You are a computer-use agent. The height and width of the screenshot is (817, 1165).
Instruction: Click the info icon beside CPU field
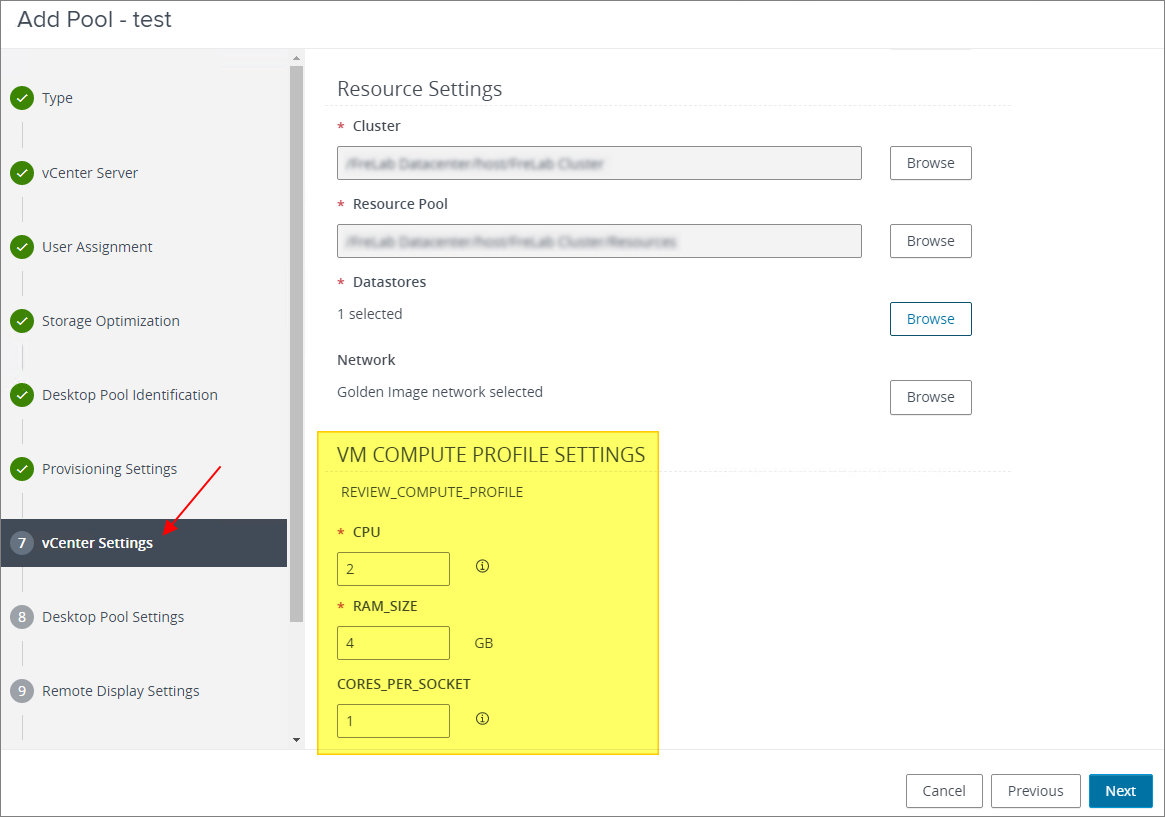(482, 566)
